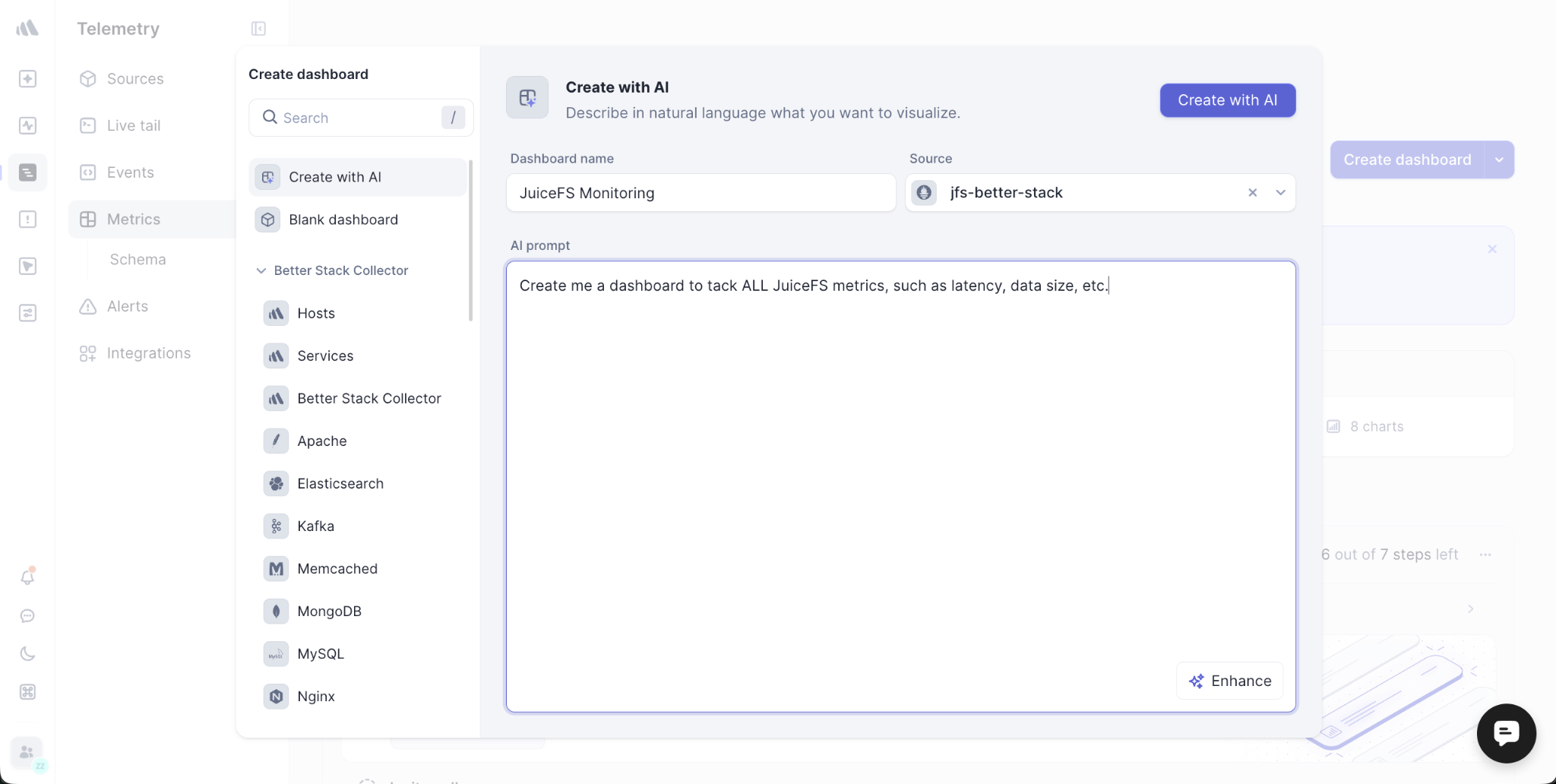Open the jfs-better-stack source combo box
This screenshot has width=1556, height=784.
coord(1100,193)
